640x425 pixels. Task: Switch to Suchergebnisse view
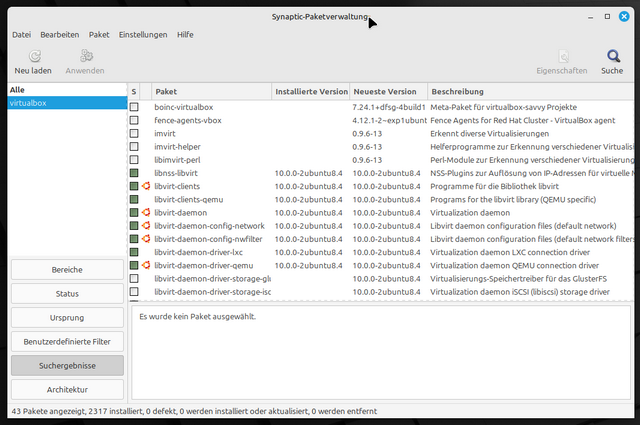[67, 365]
